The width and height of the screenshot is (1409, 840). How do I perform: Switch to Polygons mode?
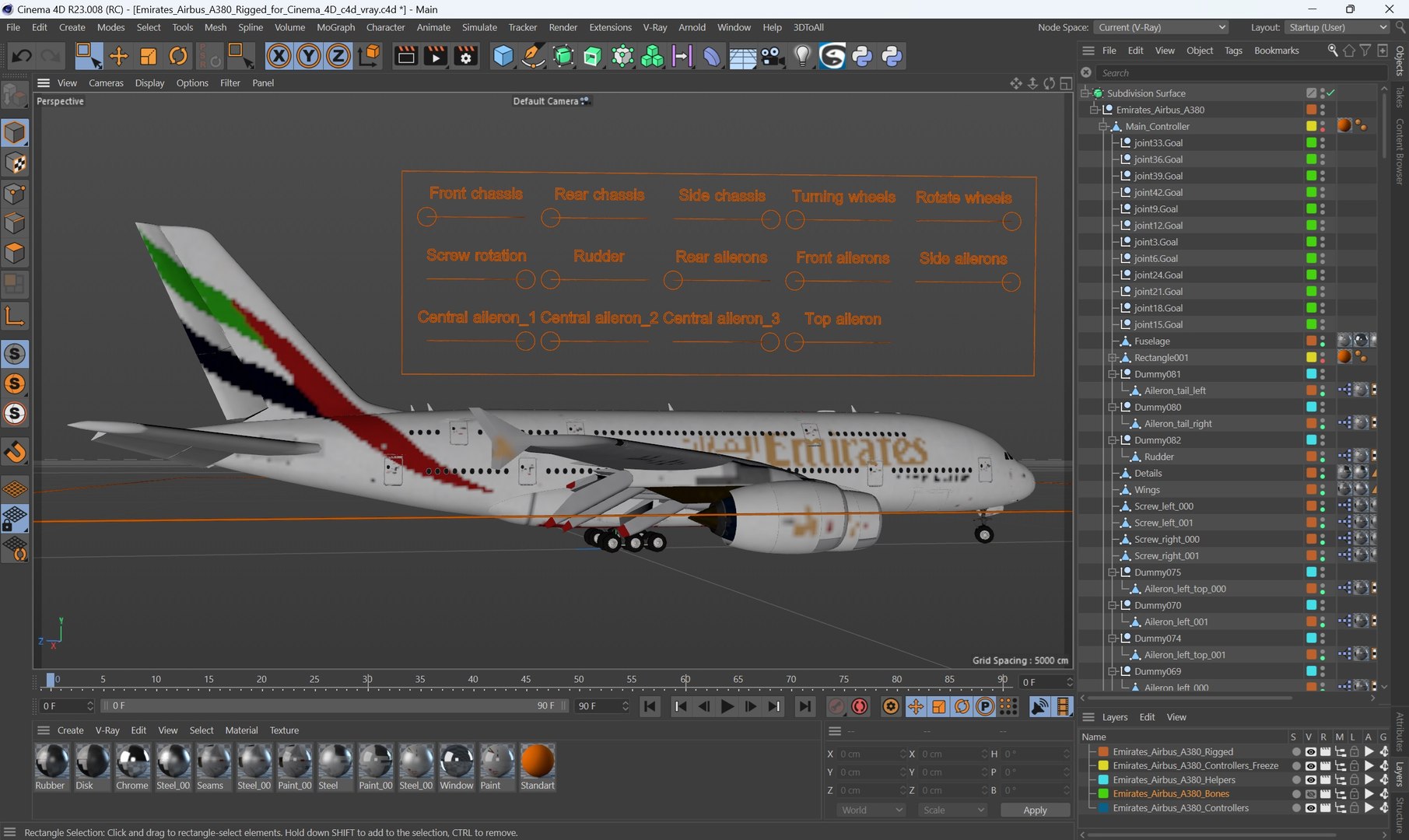(15, 254)
